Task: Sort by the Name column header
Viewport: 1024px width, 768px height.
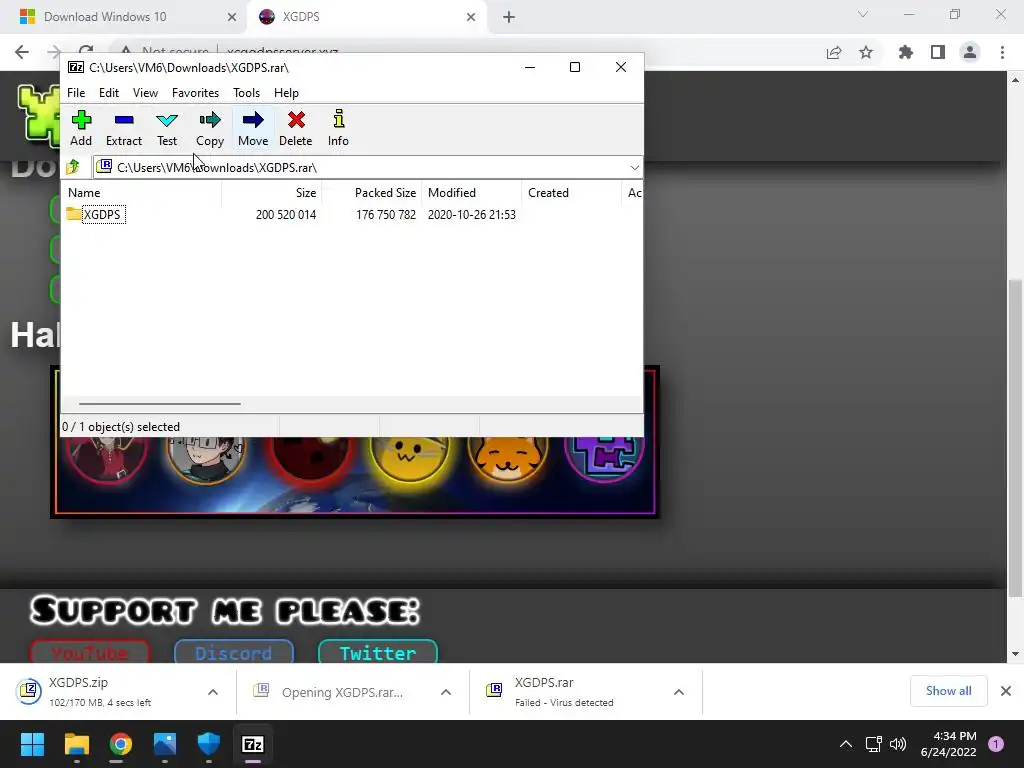Action: click(142, 193)
